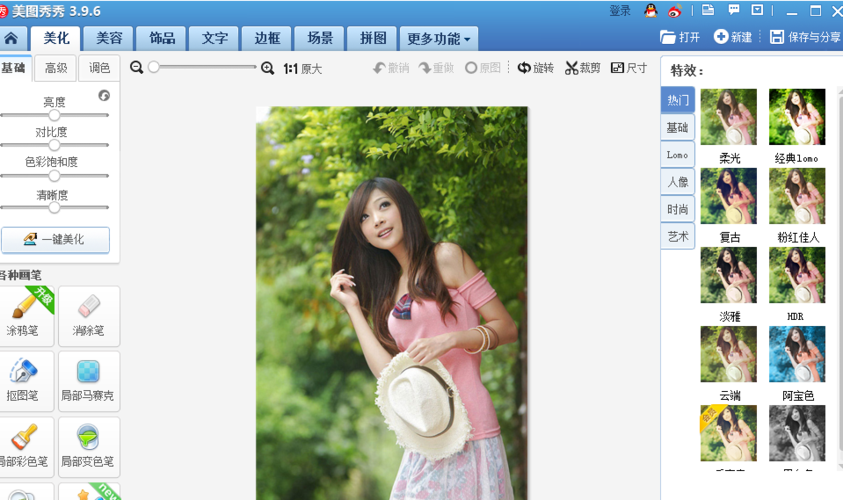Click the portrait photo on the canvas
The height and width of the screenshot is (500, 843).
pyautogui.click(x=391, y=303)
